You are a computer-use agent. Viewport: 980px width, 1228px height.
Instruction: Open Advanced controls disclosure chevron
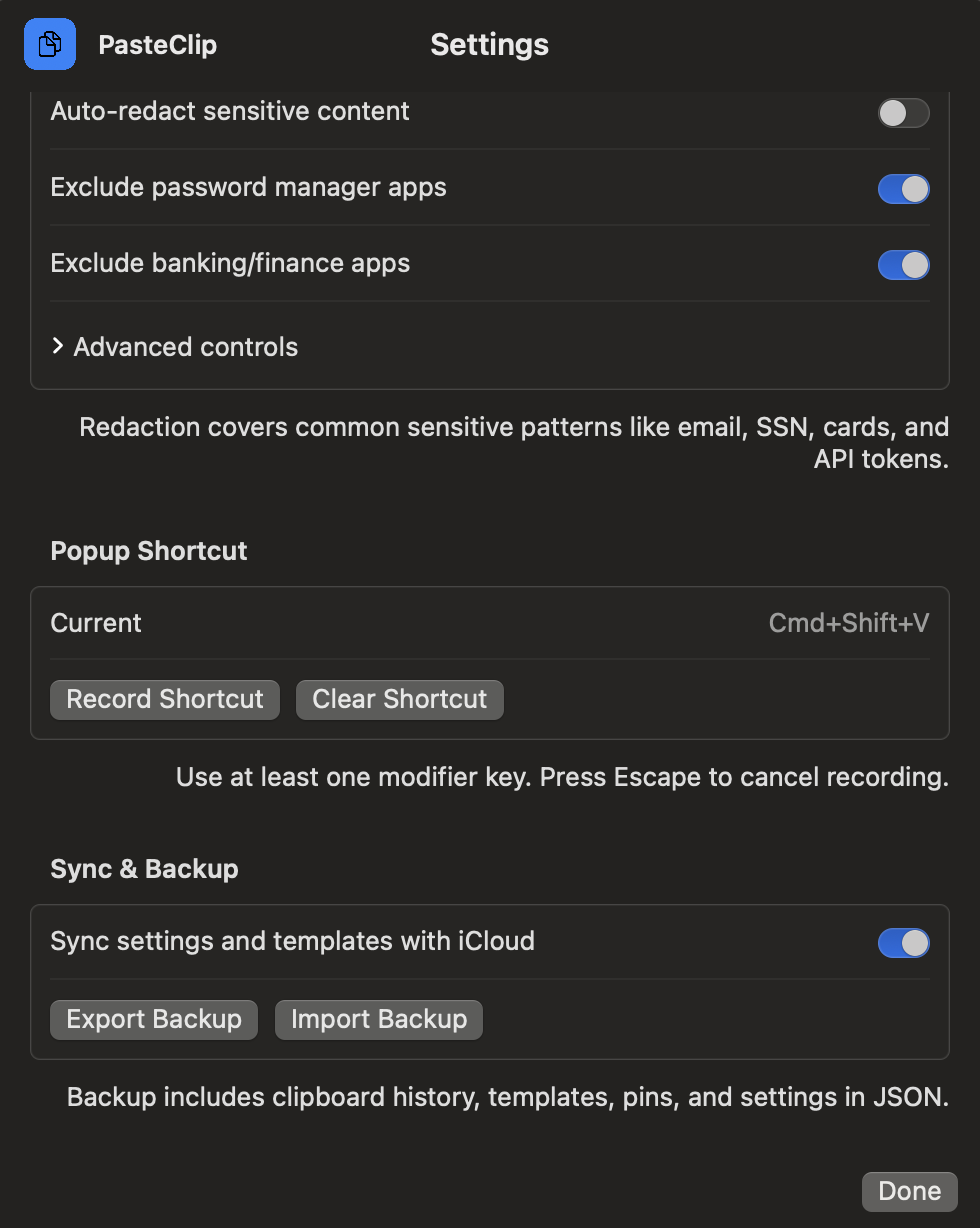[x=58, y=346]
